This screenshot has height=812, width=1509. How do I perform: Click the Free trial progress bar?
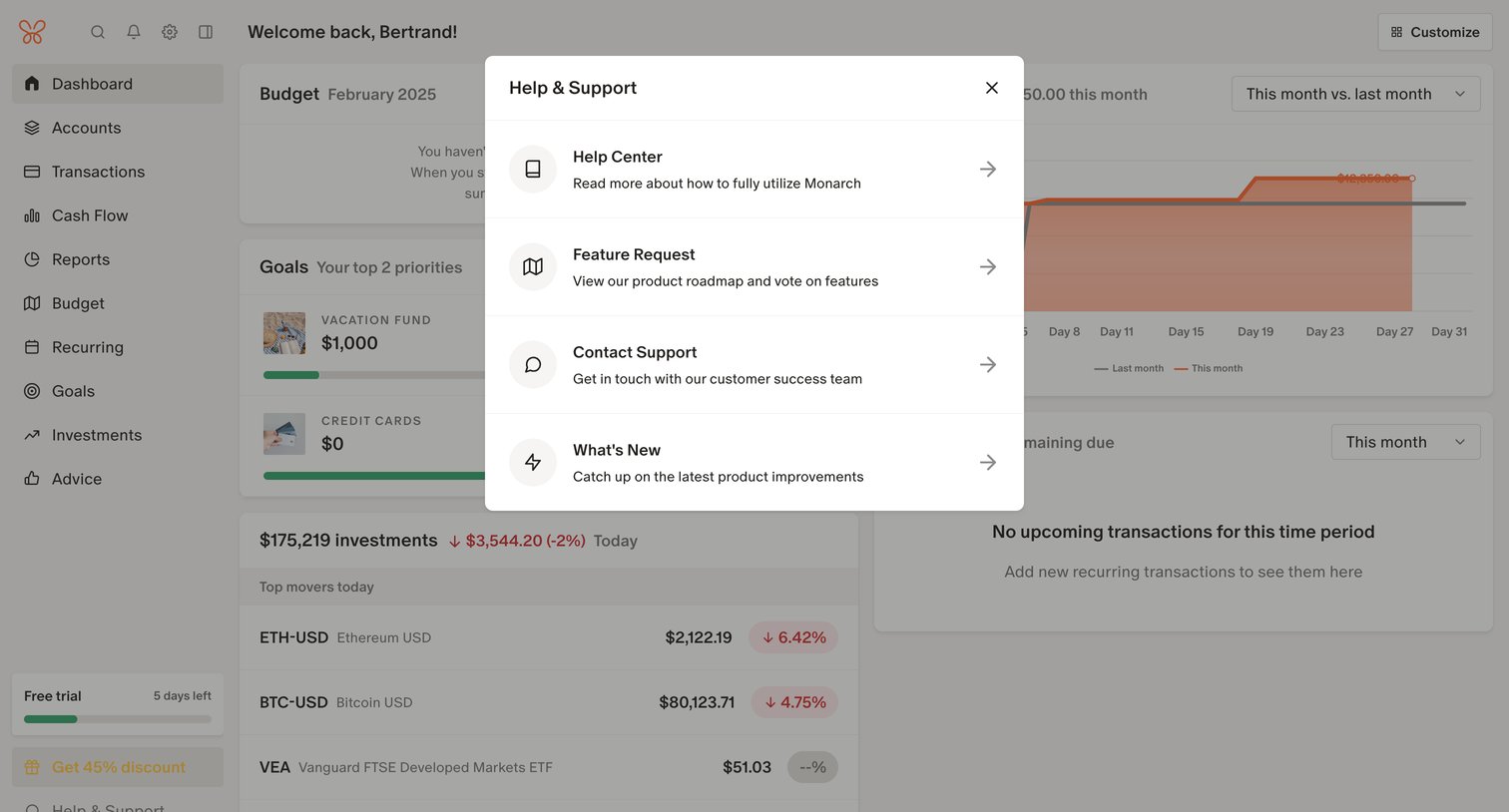tap(118, 719)
